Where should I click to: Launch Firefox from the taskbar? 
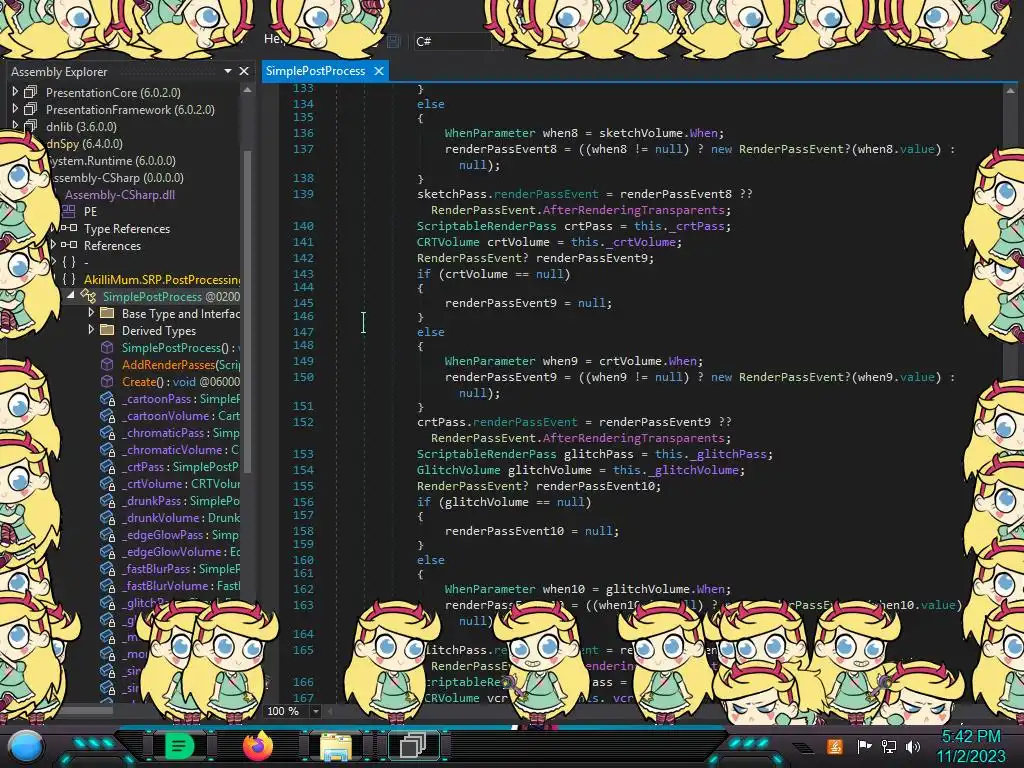pos(257,746)
